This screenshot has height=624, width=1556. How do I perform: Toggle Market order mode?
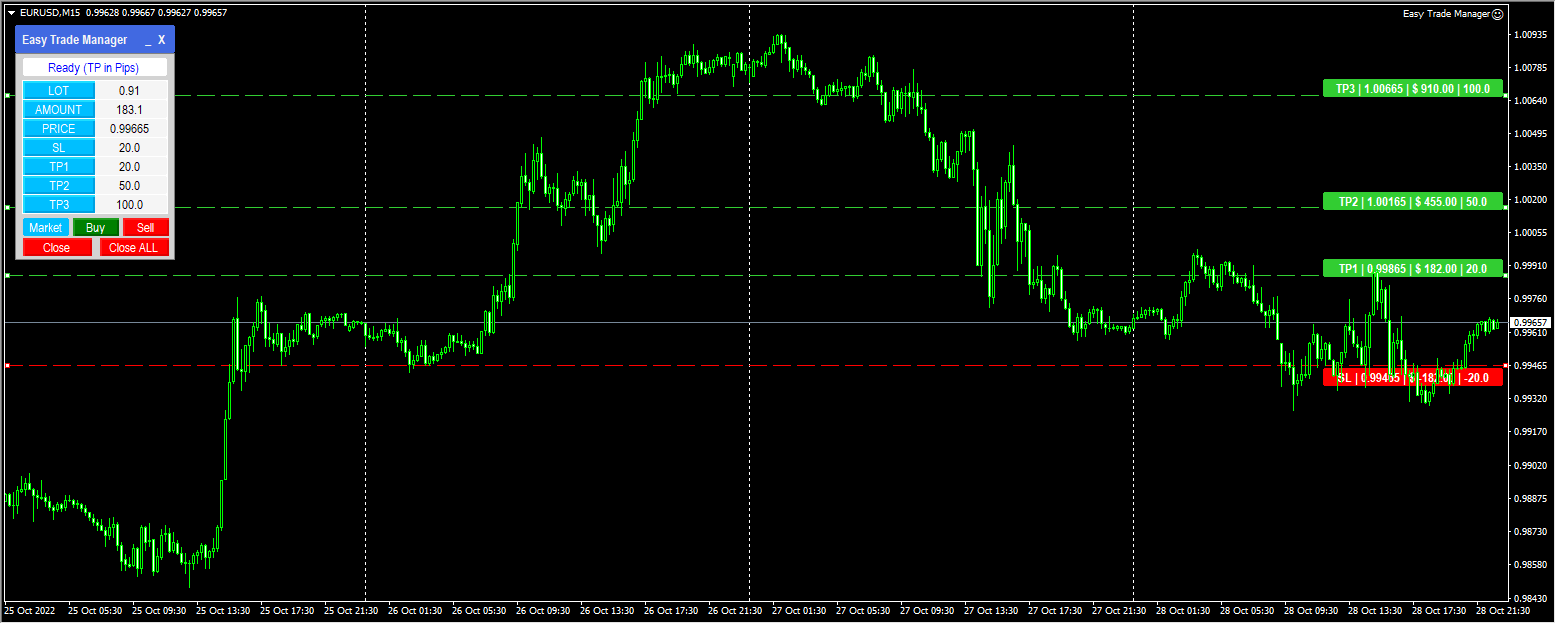click(45, 227)
